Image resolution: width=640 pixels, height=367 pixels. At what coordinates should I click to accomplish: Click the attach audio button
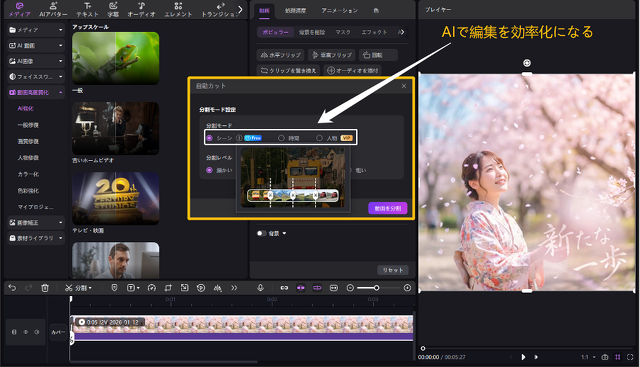[353, 70]
